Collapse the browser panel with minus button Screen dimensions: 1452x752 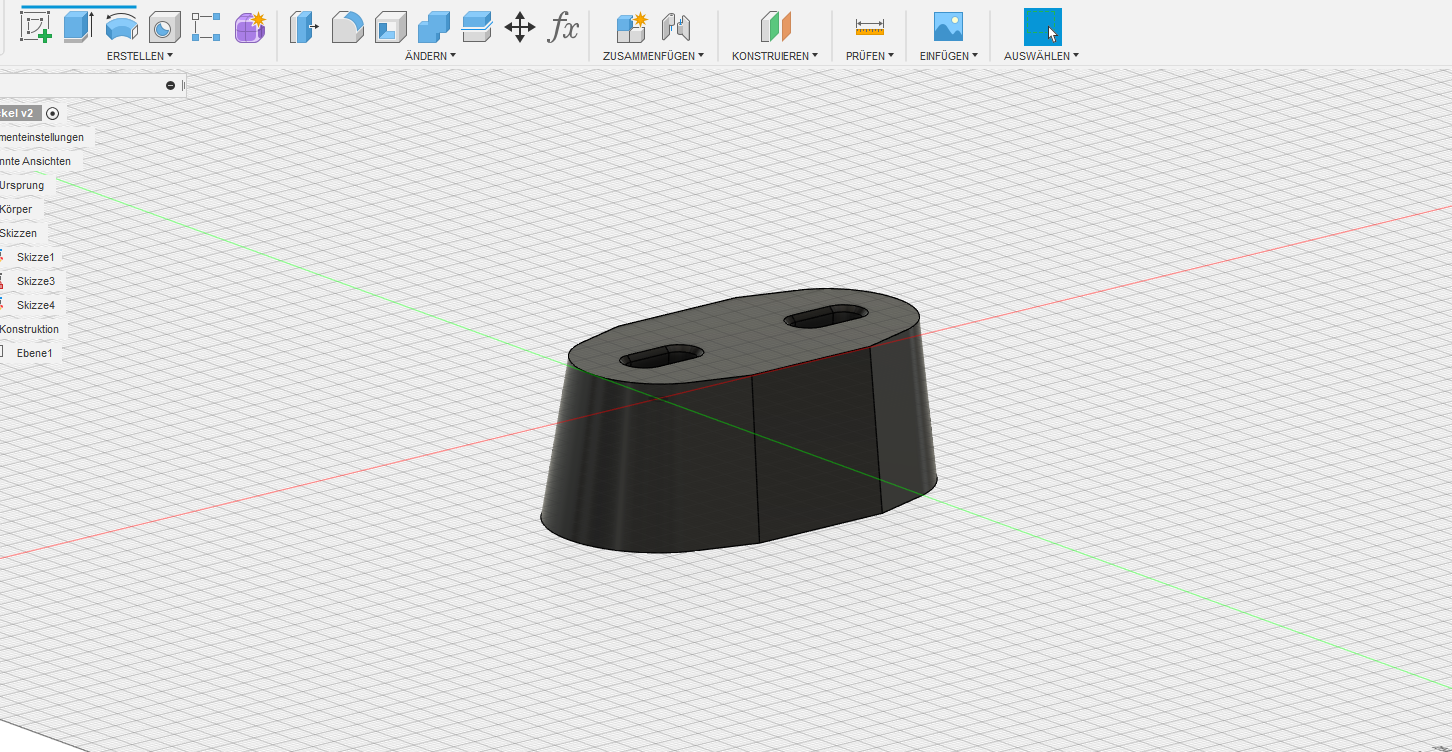pyautogui.click(x=170, y=86)
